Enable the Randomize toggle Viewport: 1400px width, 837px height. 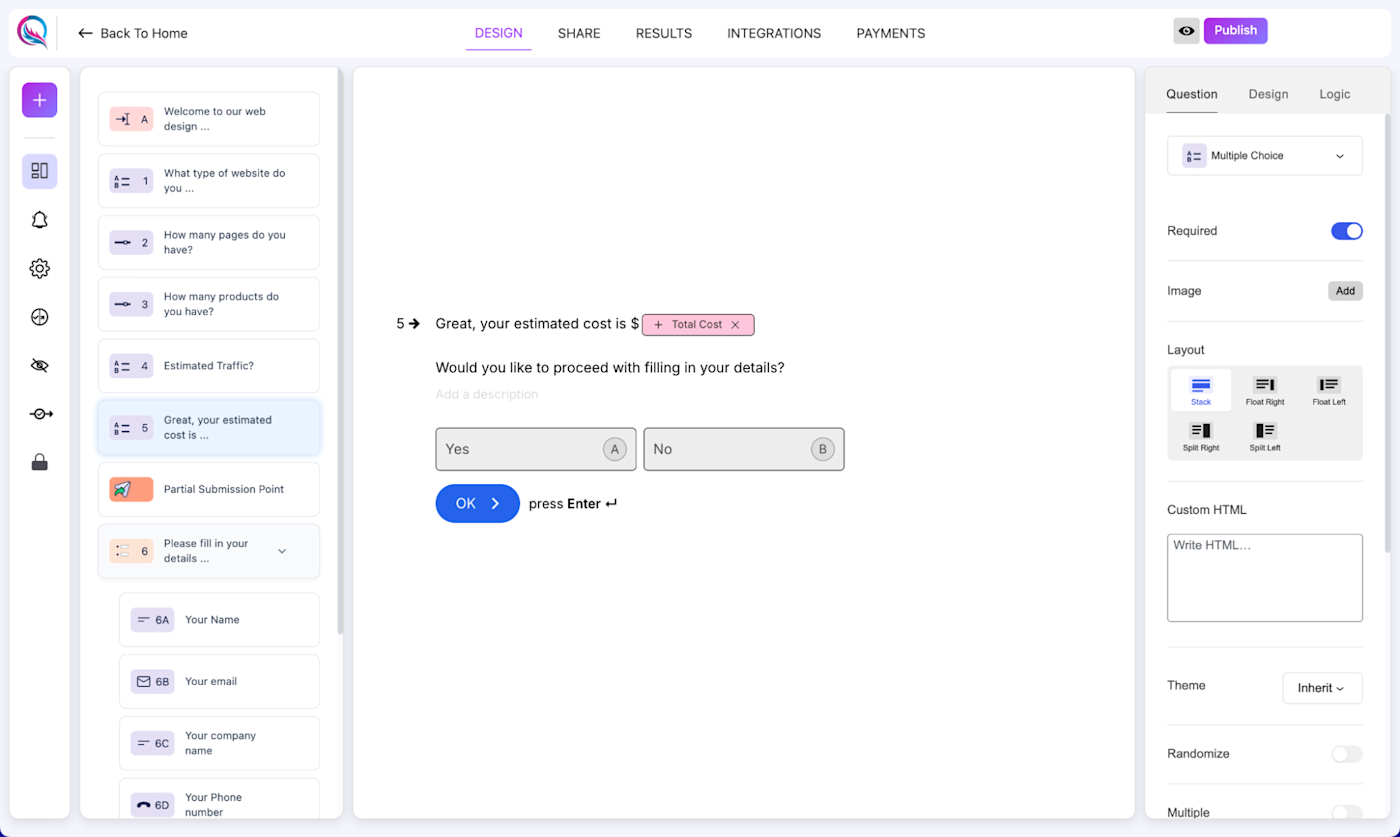coord(1346,753)
